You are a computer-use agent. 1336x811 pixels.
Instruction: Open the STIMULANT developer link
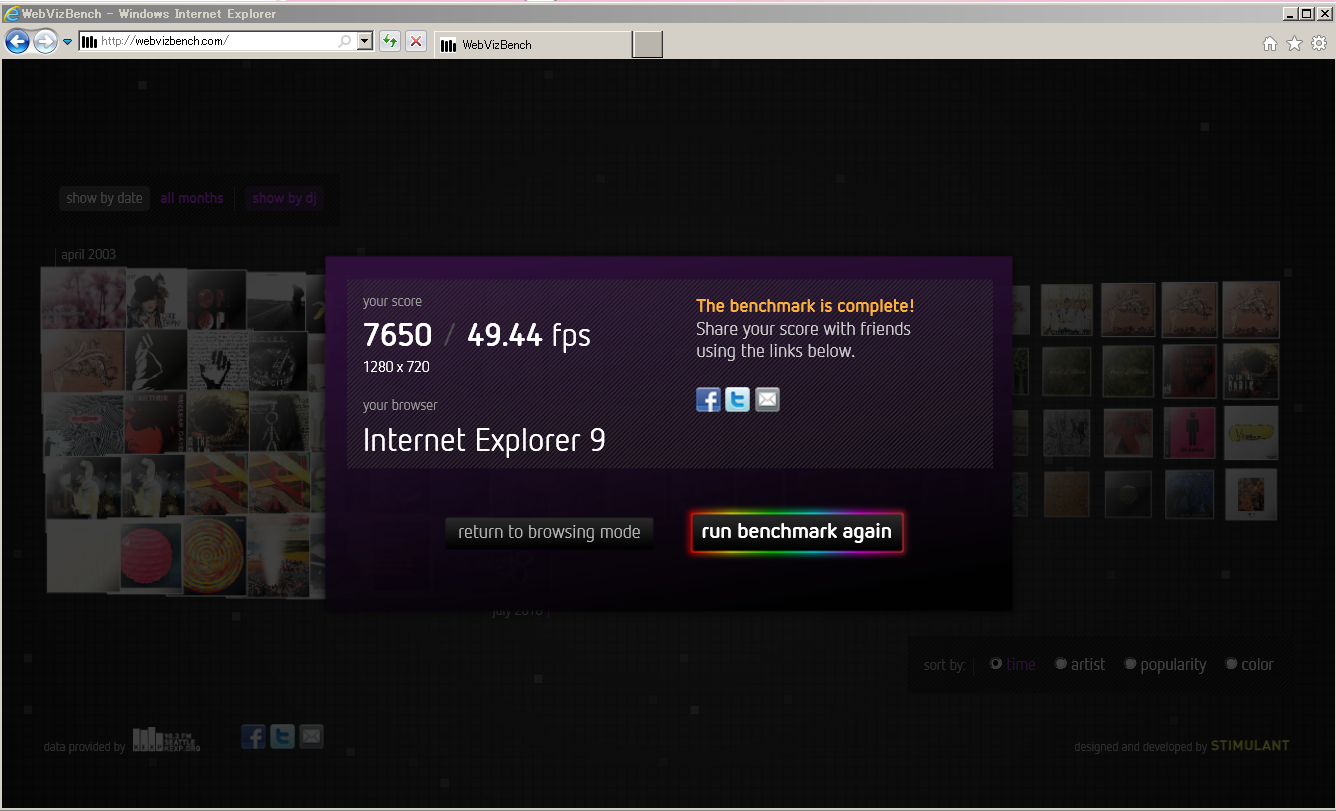(x=1250, y=746)
